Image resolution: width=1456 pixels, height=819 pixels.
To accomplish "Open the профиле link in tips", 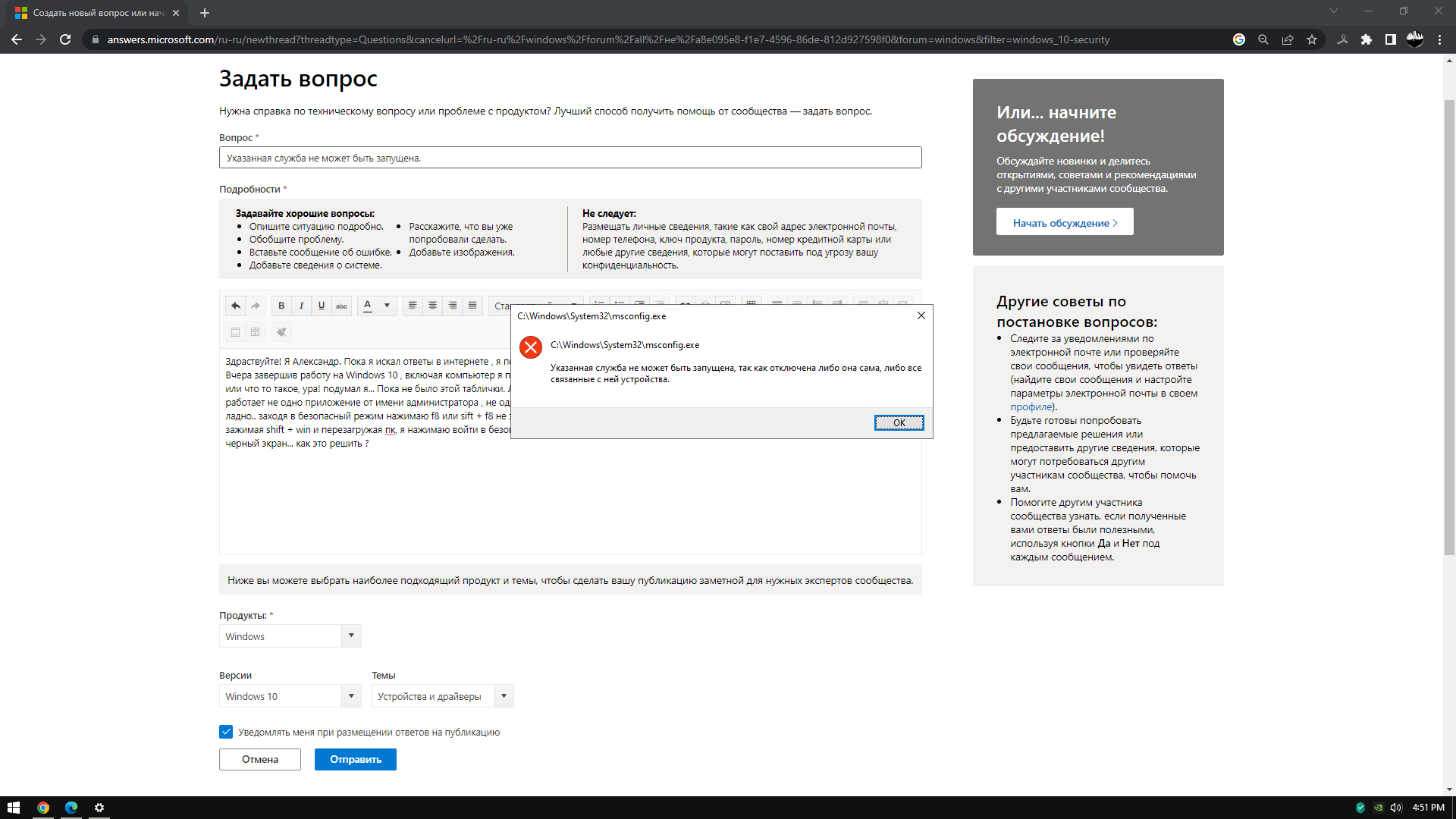I will [x=1031, y=406].
